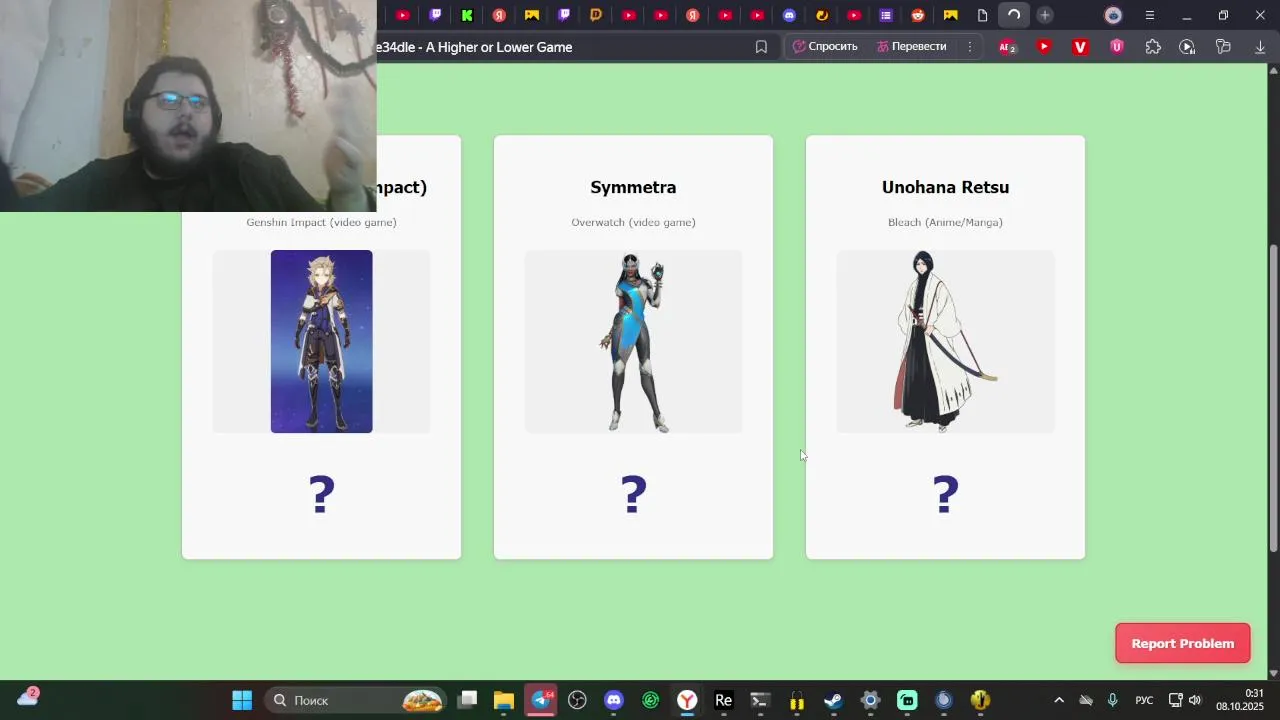Open the red V extension icon
Screen dimensions: 1280x720
1080,47
